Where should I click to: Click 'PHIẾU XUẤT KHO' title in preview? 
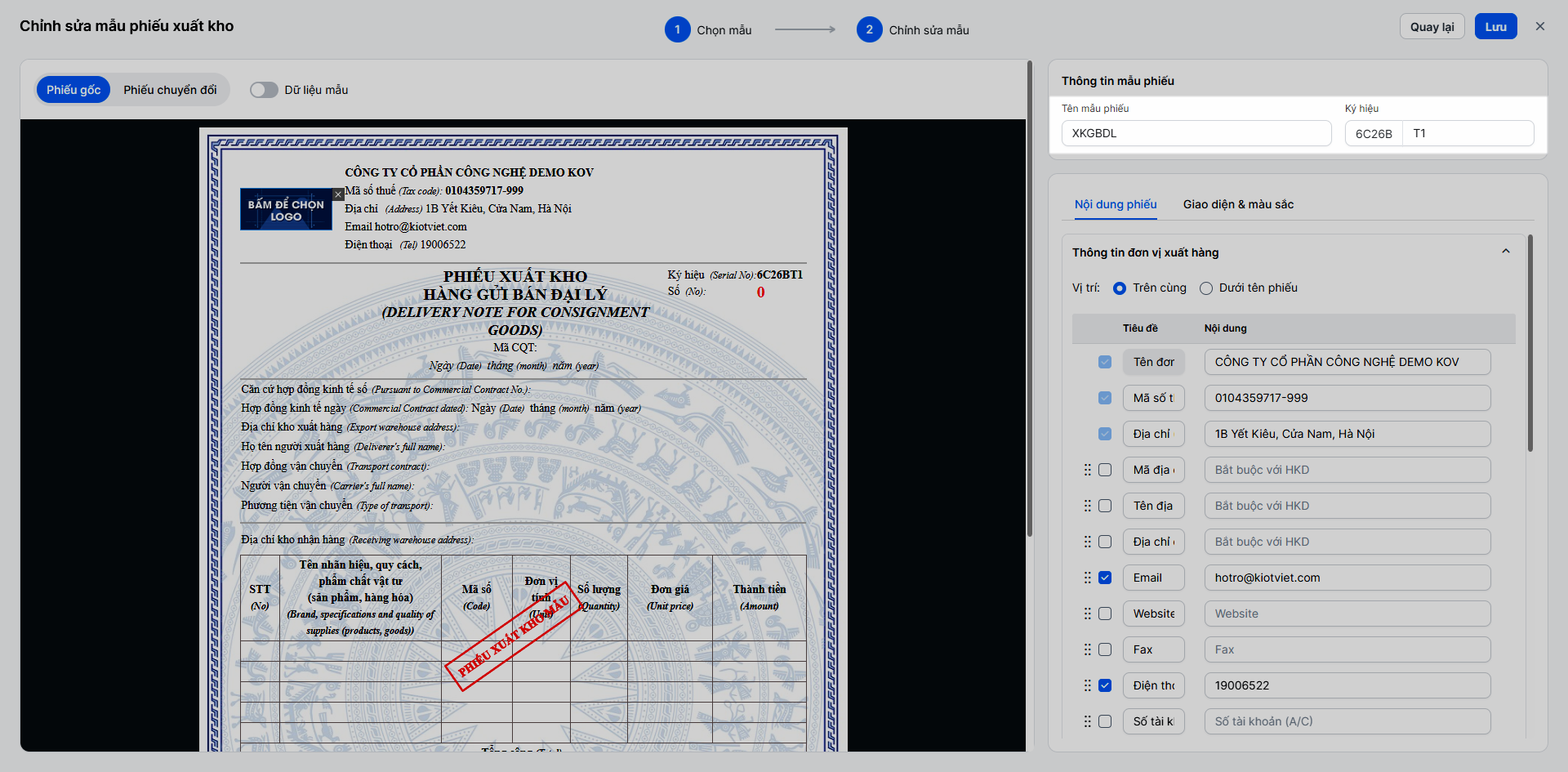click(x=515, y=276)
